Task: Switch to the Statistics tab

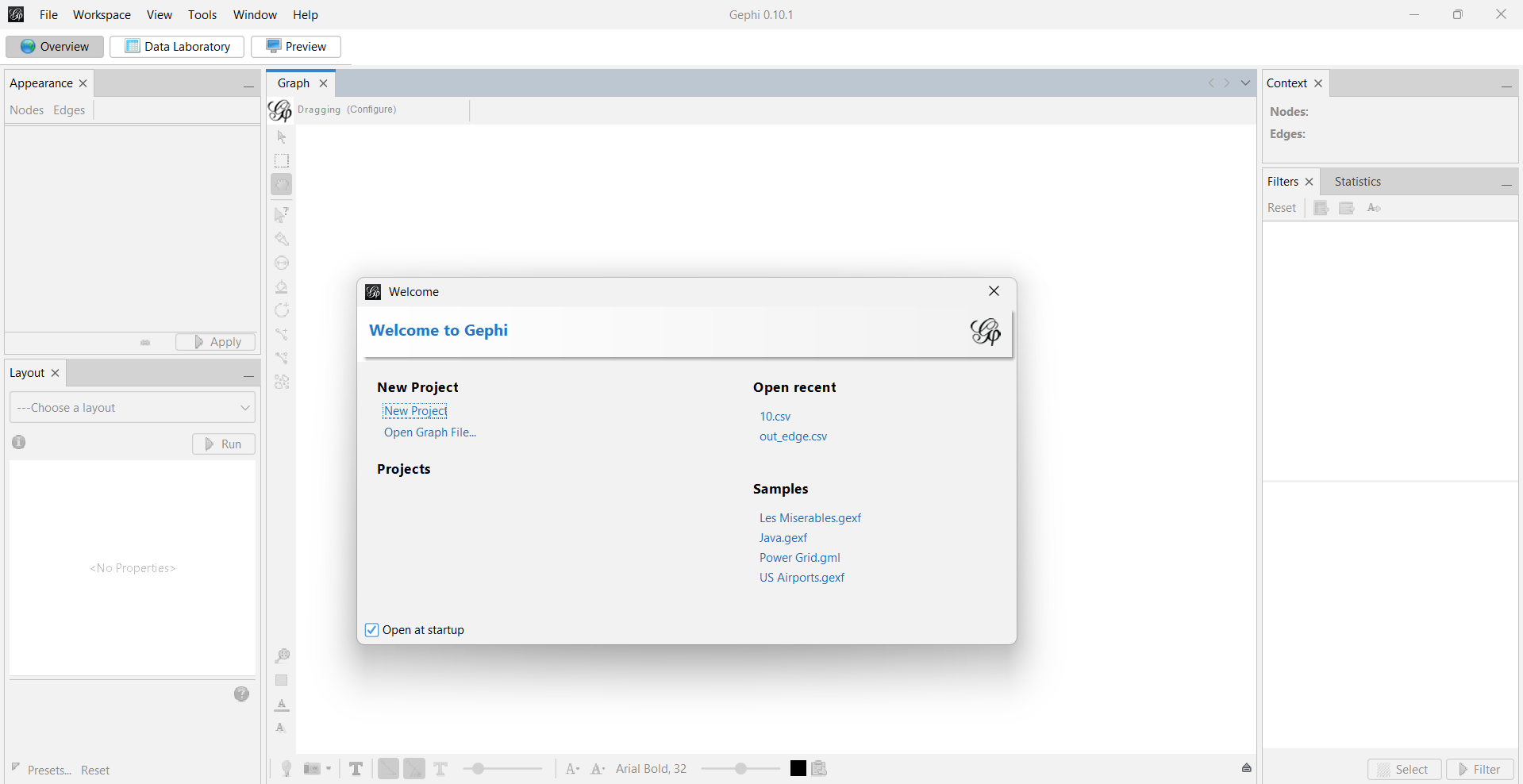Action: [1357, 182]
